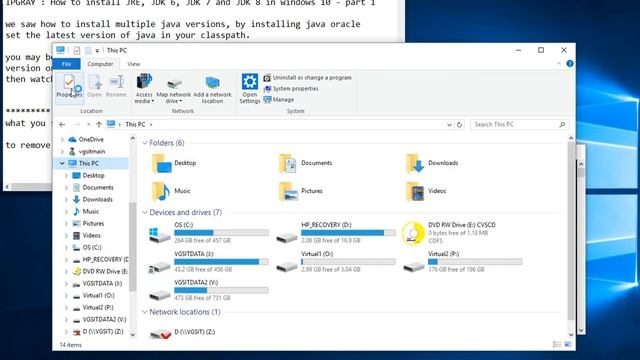Switch to large icons view layout
Viewport: 640px width, 360px height.
[568, 345]
